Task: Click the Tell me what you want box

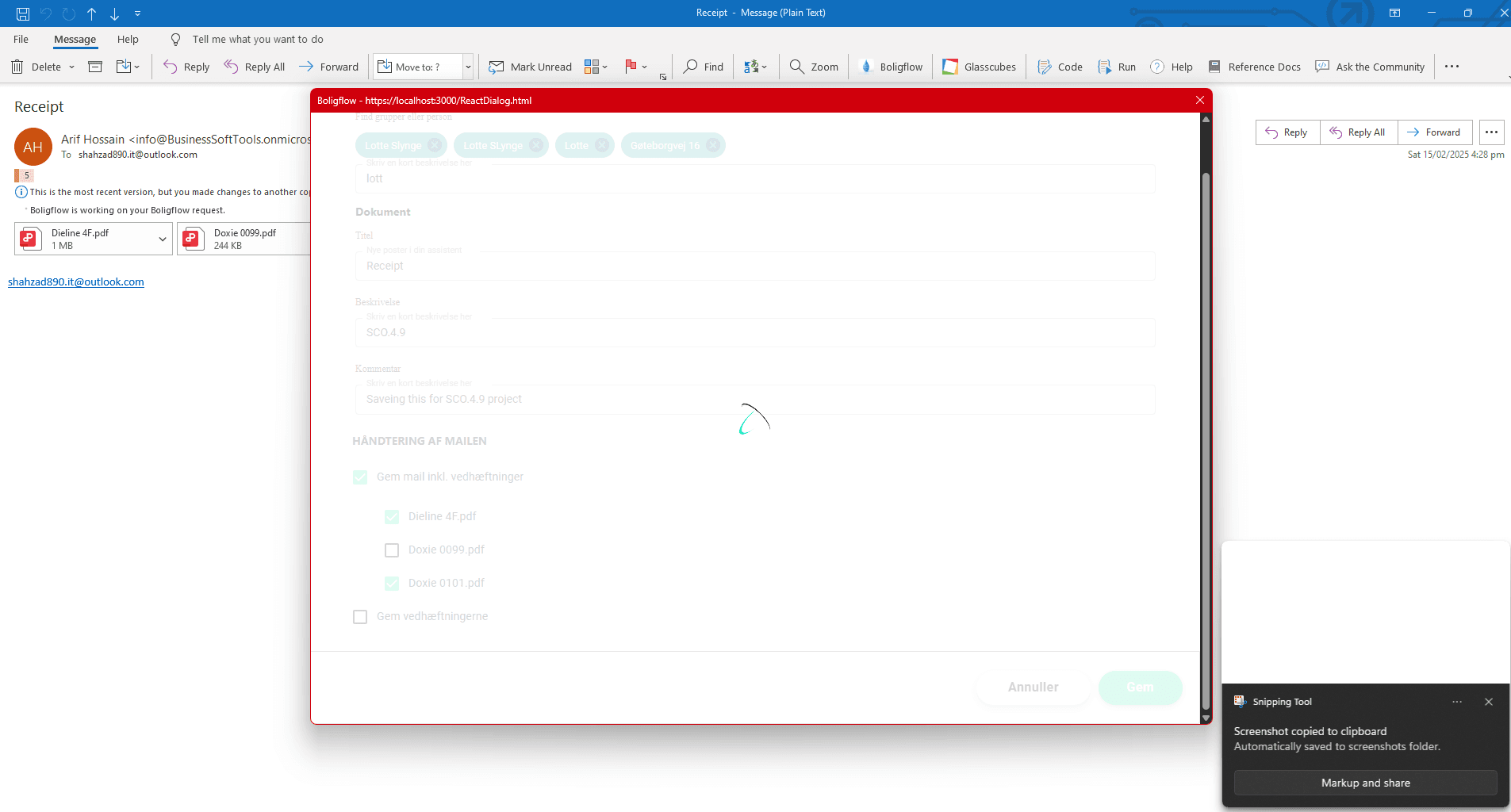Action: coord(257,39)
